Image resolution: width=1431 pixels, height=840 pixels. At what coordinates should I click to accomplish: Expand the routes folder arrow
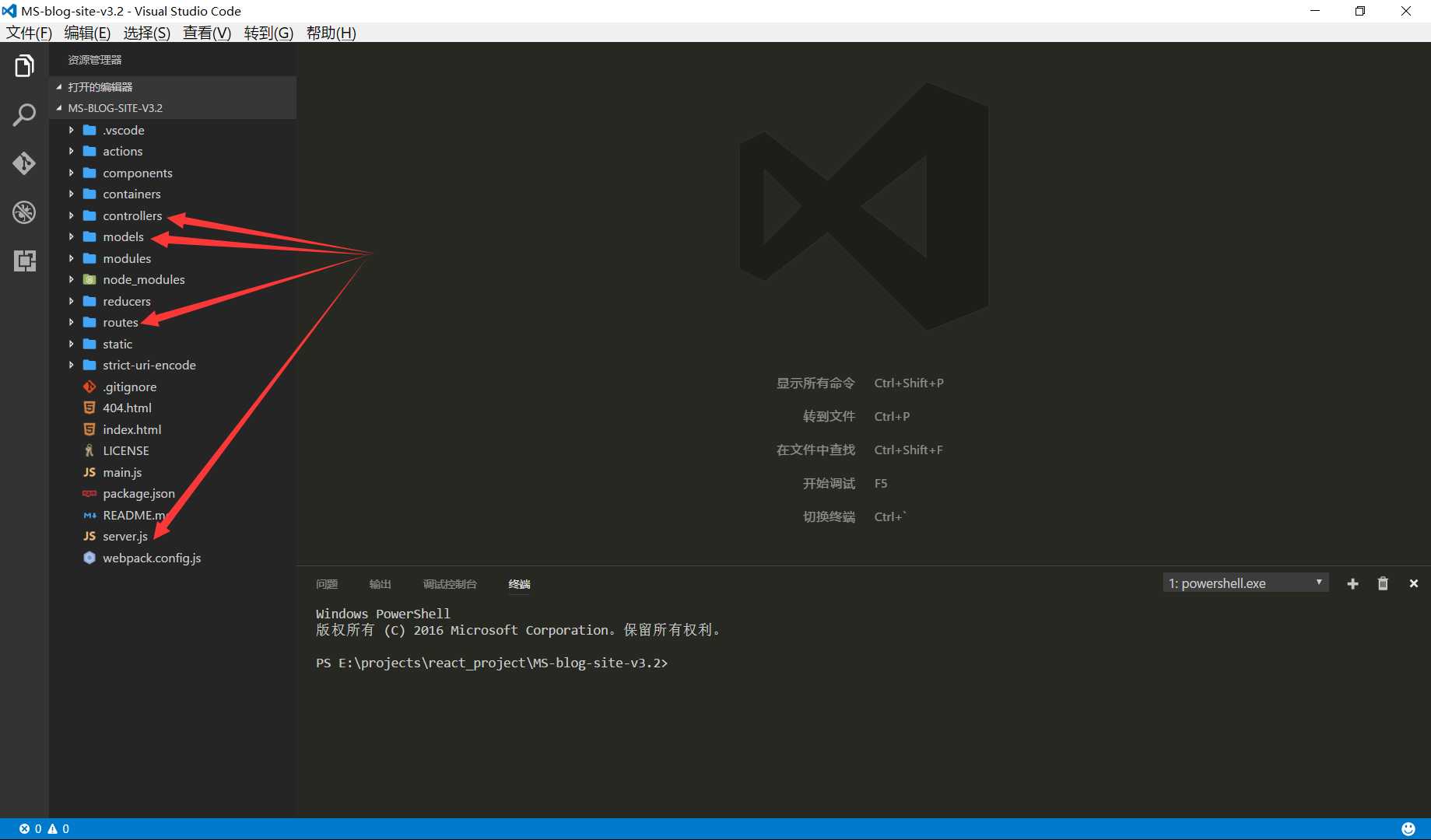[71, 322]
